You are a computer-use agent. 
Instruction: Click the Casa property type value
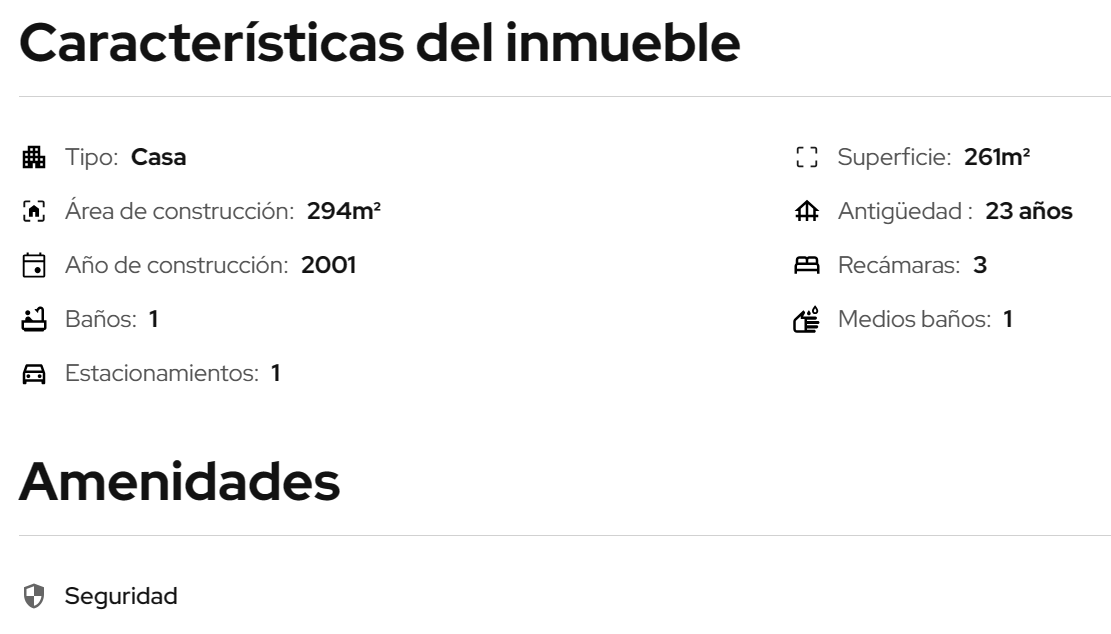tap(159, 157)
